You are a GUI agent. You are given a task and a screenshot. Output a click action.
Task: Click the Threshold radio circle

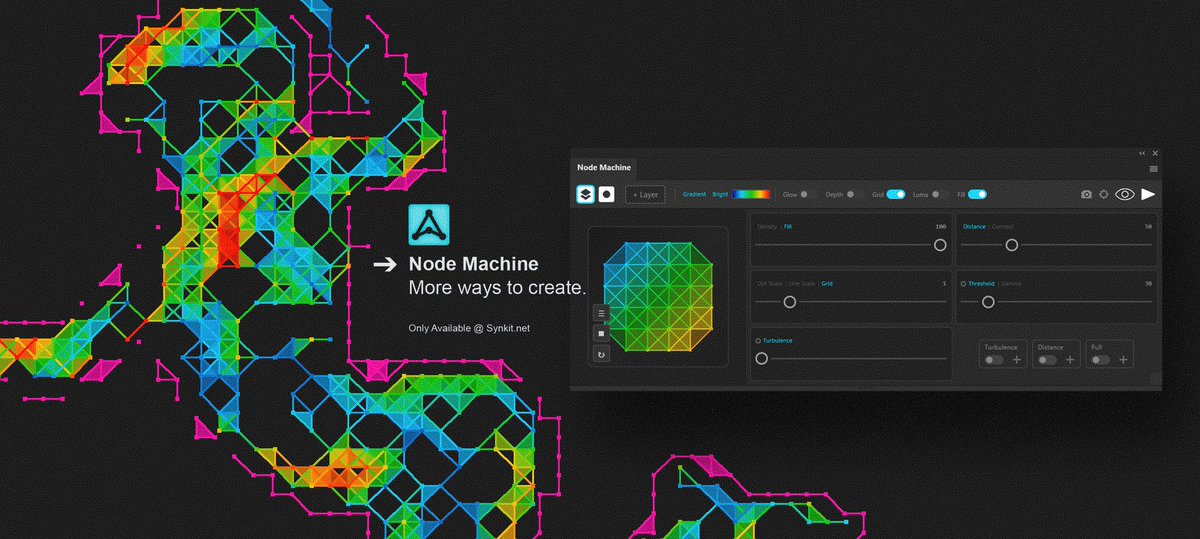(964, 284)
